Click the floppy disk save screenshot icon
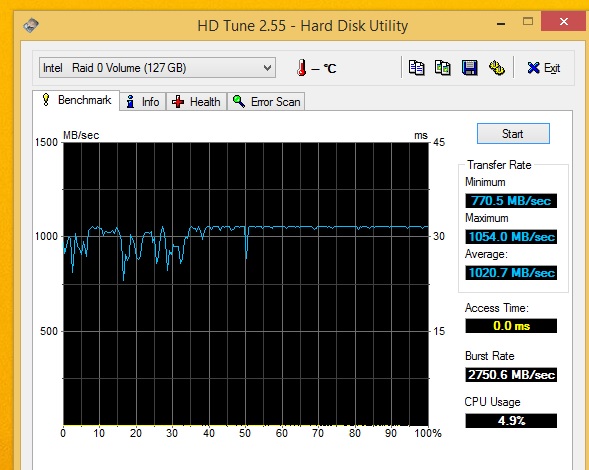The height and width of the screenshot is (470, 589). [x=469, y=68]
